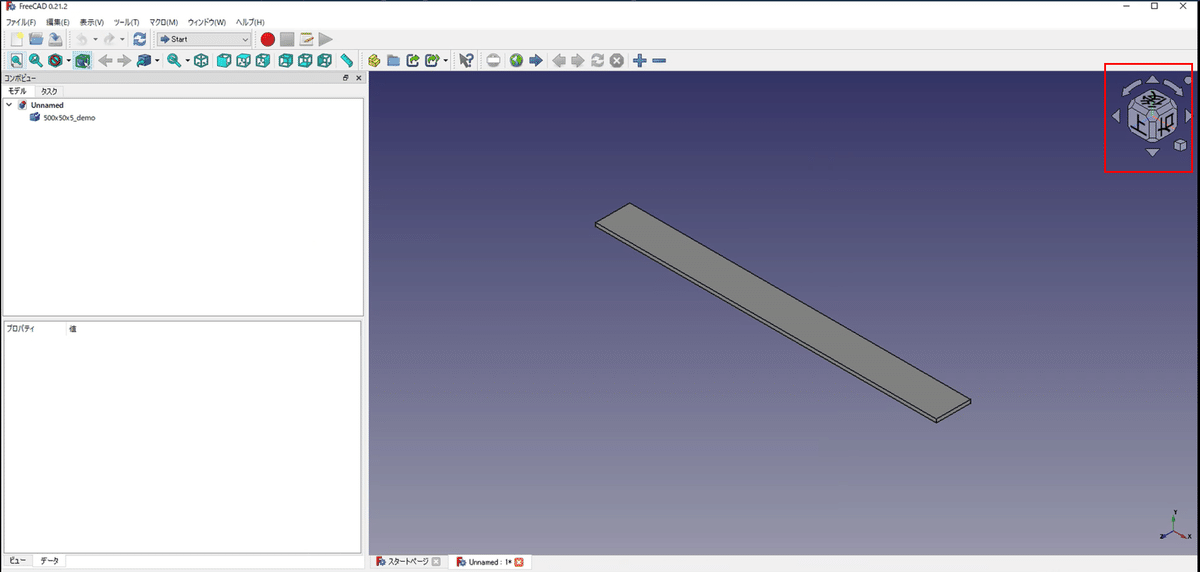Open the Start workbench selector combo box
Image resolution: width=1200 pixels, height=572 pixels.
pyautogui.click(x=205, y=39)
